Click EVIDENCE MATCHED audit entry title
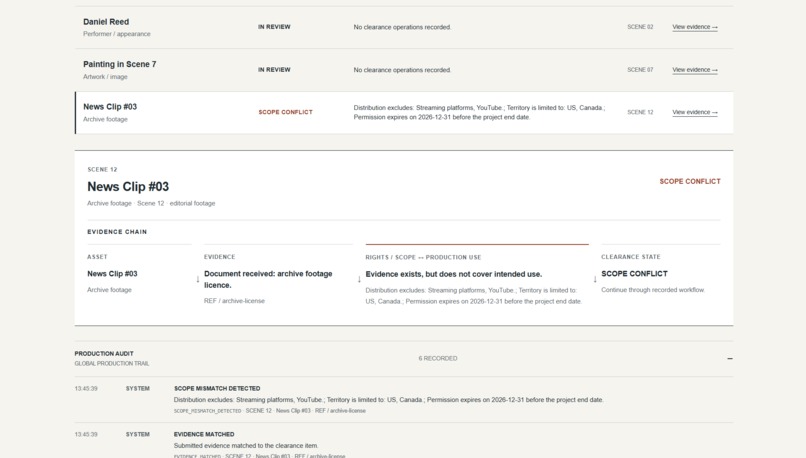Viewport: 806px width, 458px height. click(204, 434)
